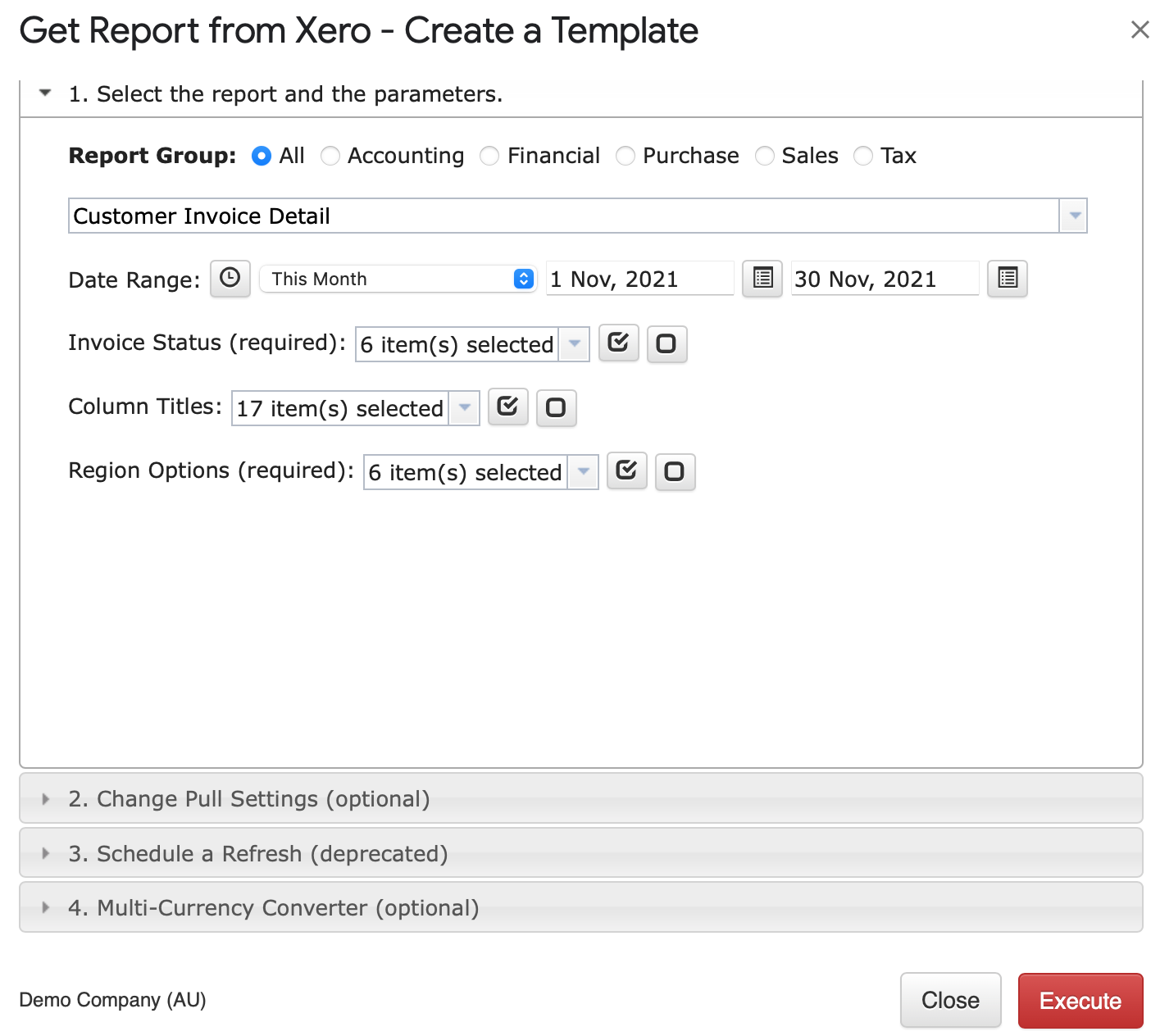
Task: Open the end date calendar picker icon
Action: [1008, 279]
